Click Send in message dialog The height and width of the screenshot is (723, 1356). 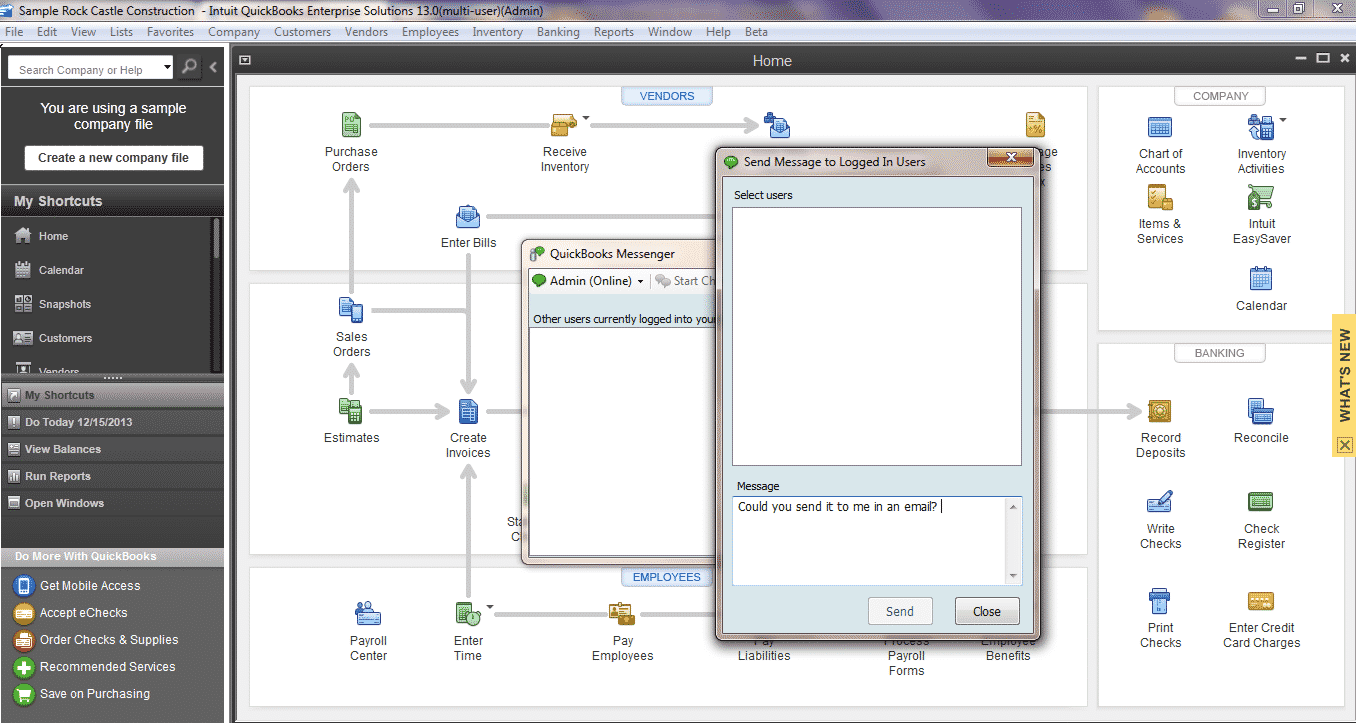pos(900,612)
